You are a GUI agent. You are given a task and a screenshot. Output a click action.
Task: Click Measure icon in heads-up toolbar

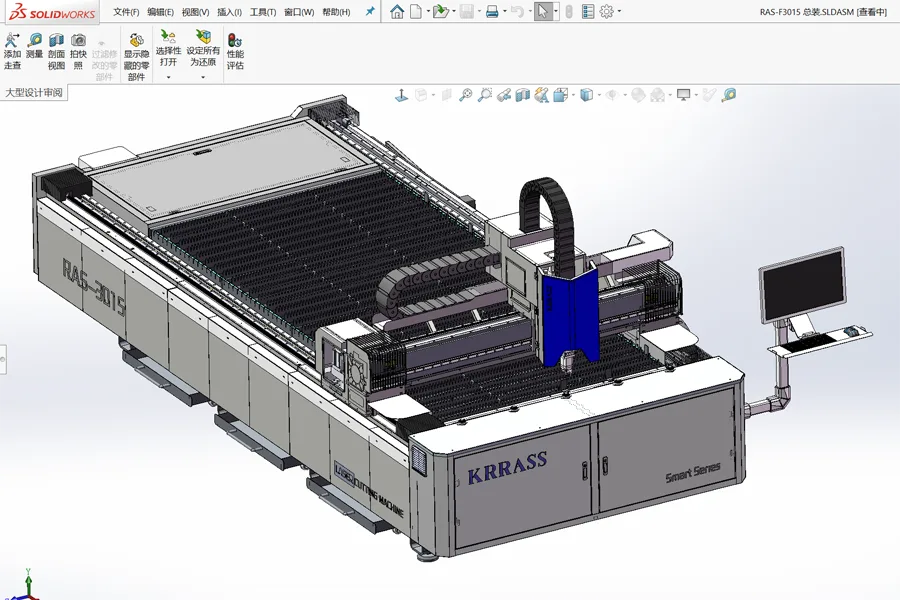pyautogui.click(x=729, y=95)
